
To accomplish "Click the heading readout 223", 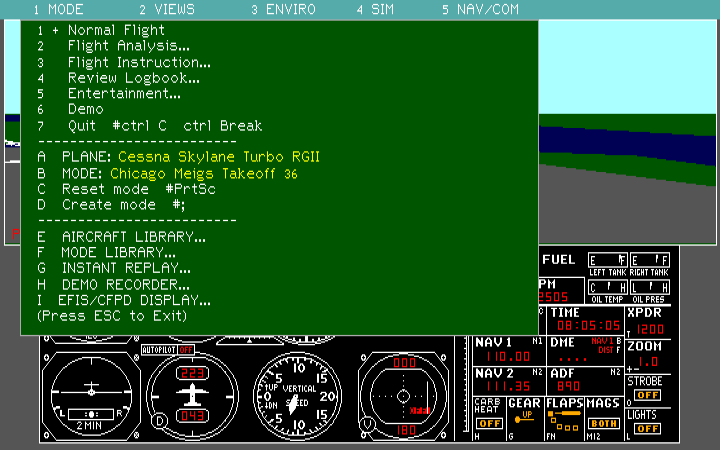I will 192,373.
